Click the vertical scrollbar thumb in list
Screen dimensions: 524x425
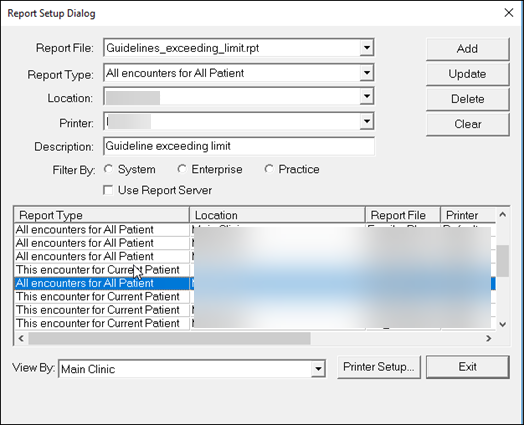502,261
